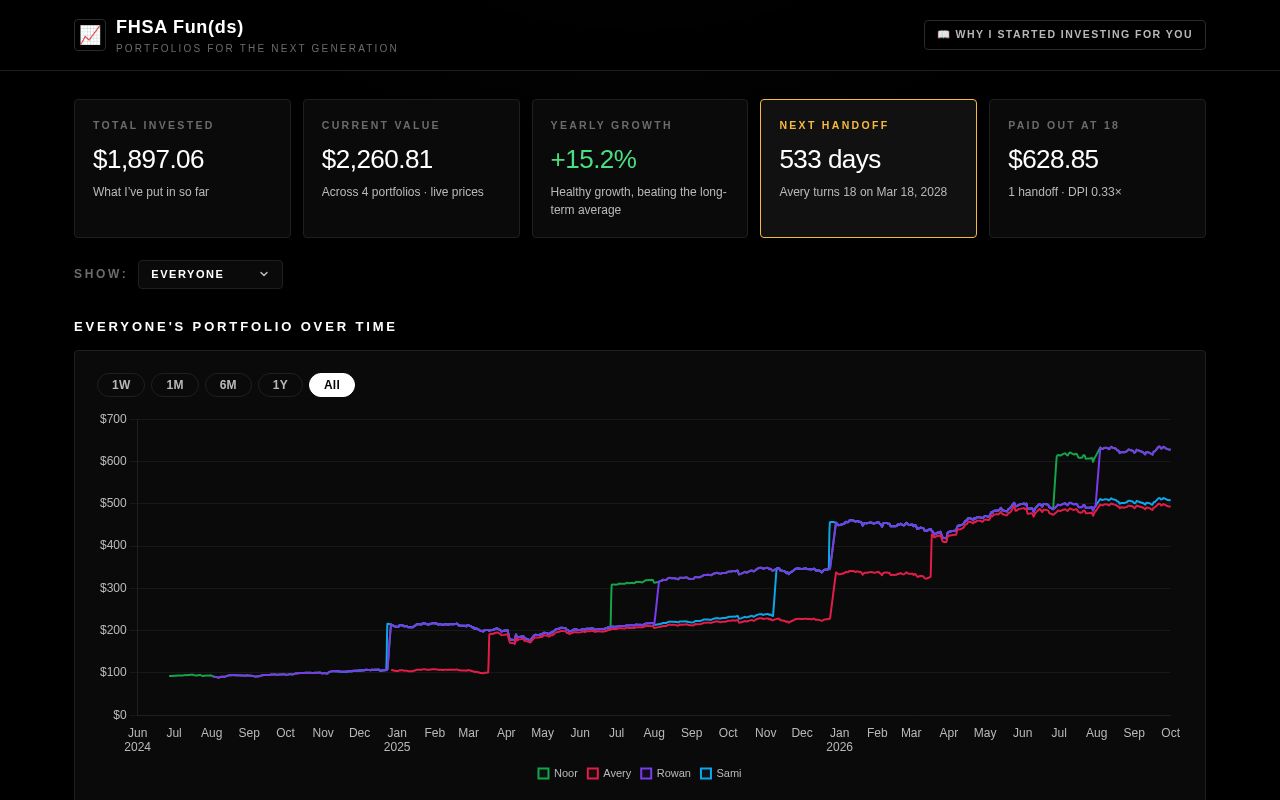Click the $1,897.06 total invested amount
Viewport: 1280px width, 800px height.
pos(148,159)
